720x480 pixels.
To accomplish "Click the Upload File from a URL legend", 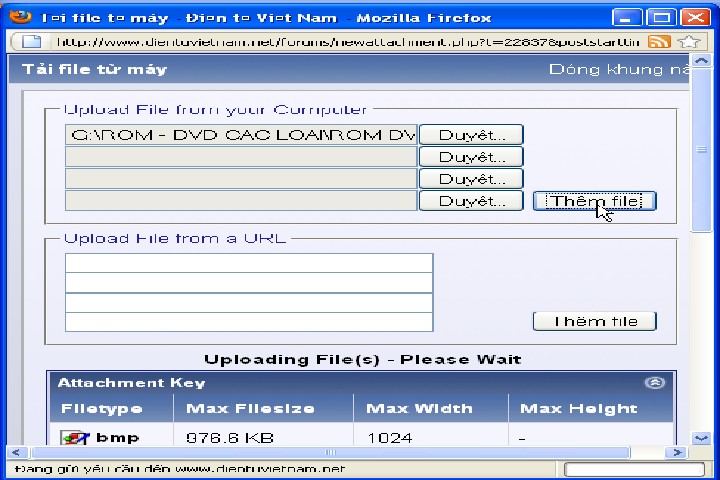I will point(175,238).
